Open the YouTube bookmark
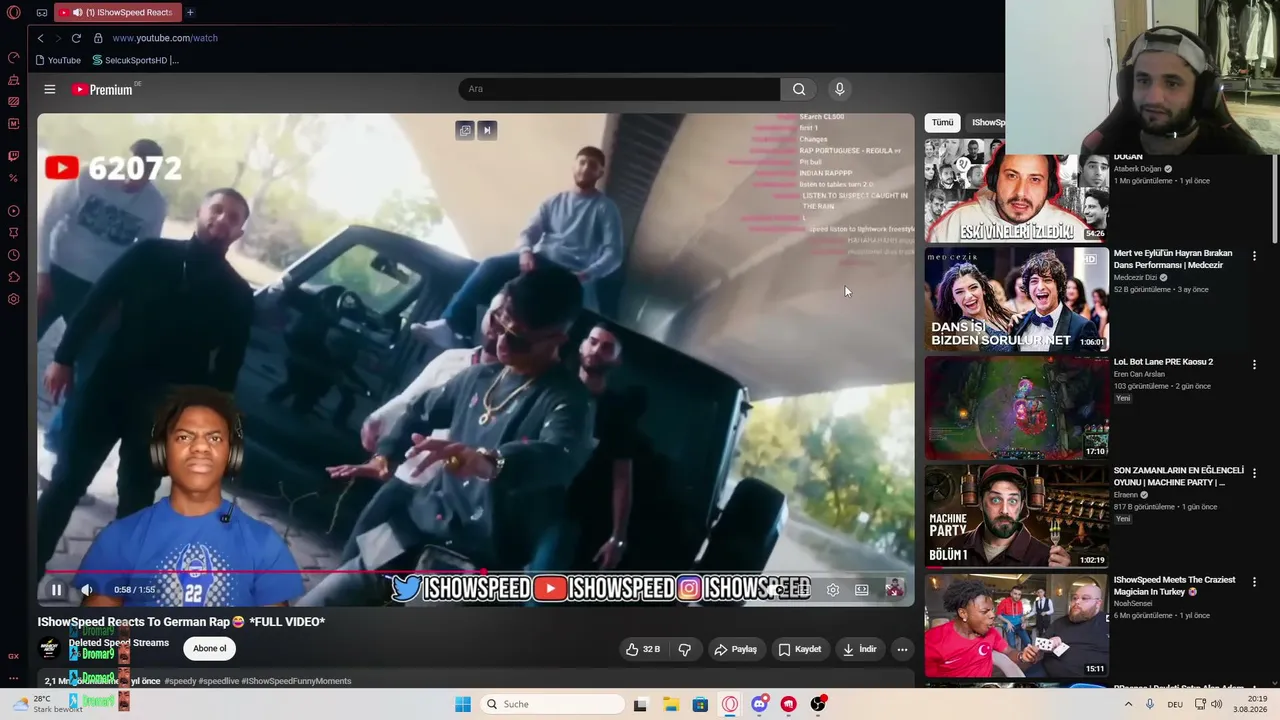The height and width of the screenshot is (720, 1280). [x=58, y=60]
